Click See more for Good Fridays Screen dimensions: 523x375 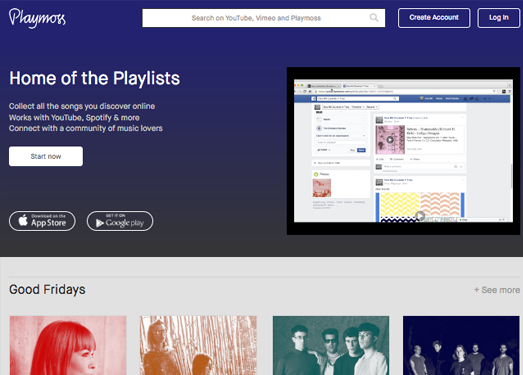497,290
